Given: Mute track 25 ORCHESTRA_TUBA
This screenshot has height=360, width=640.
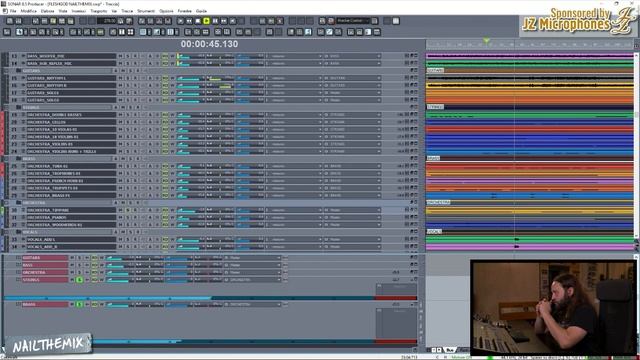Looking at the screenshot, I should [x=120, y=166].
